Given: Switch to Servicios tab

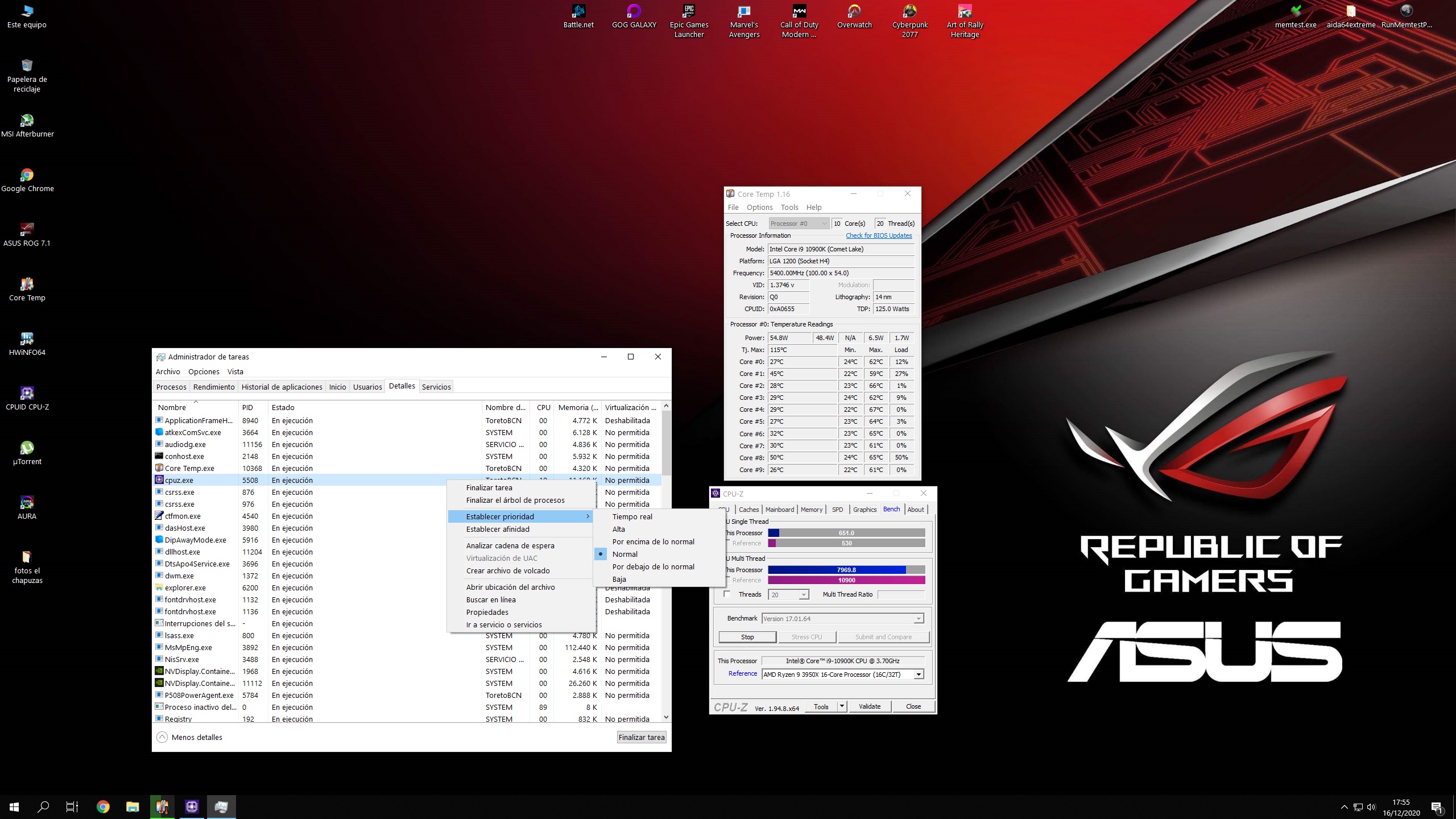Looking at the screenshot, I should tap(436, 387).
